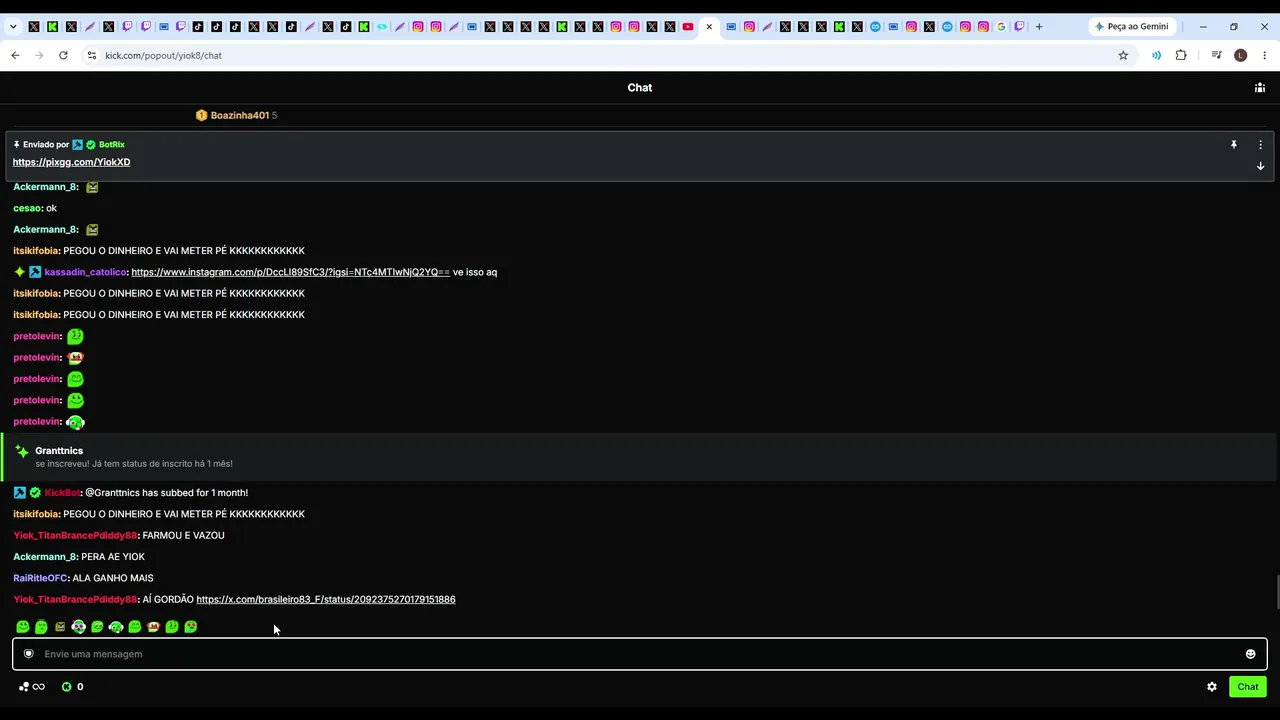Reload the page
1280x720 pixels.
pos(63,55)
